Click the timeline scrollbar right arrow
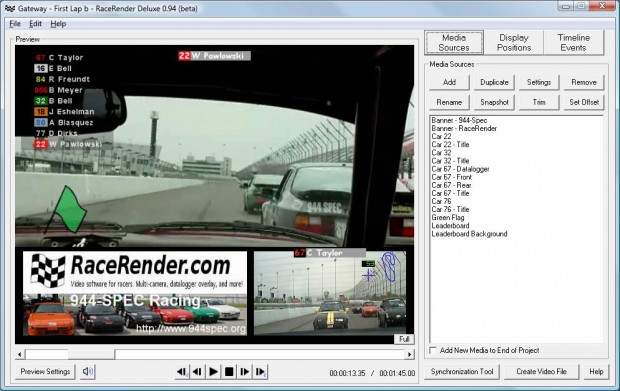This screenshot has height=391, width=620. point(410,354)
